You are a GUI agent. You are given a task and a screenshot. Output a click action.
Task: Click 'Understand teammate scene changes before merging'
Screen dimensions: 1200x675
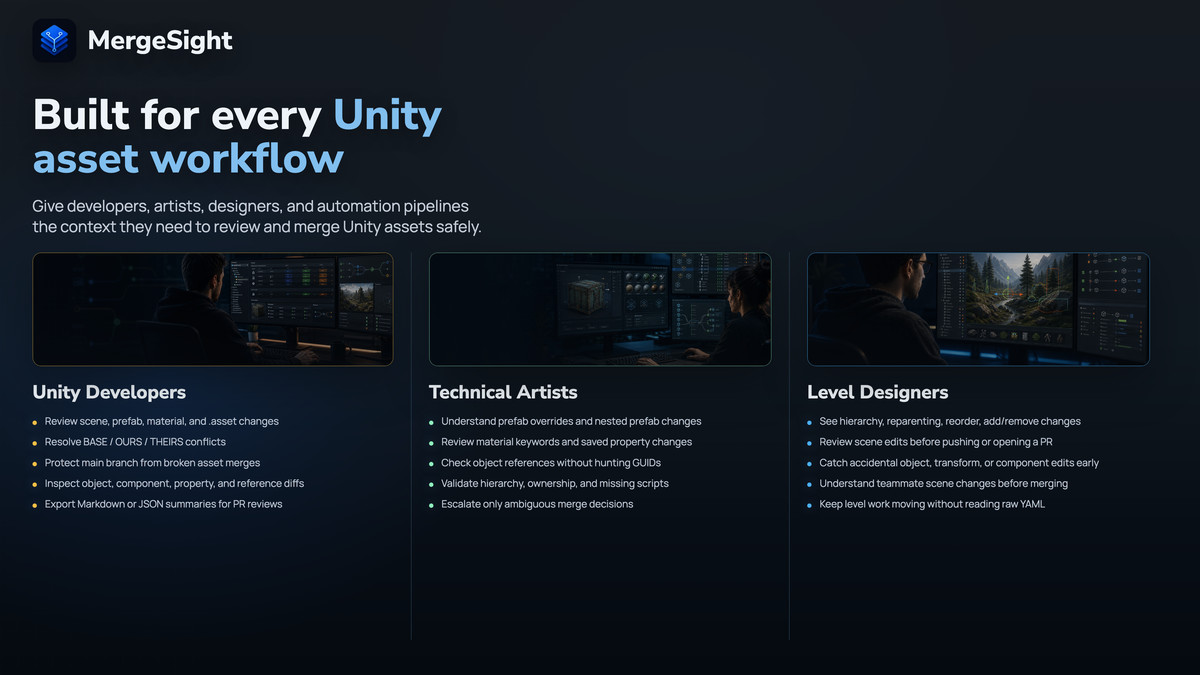[943, 483]
